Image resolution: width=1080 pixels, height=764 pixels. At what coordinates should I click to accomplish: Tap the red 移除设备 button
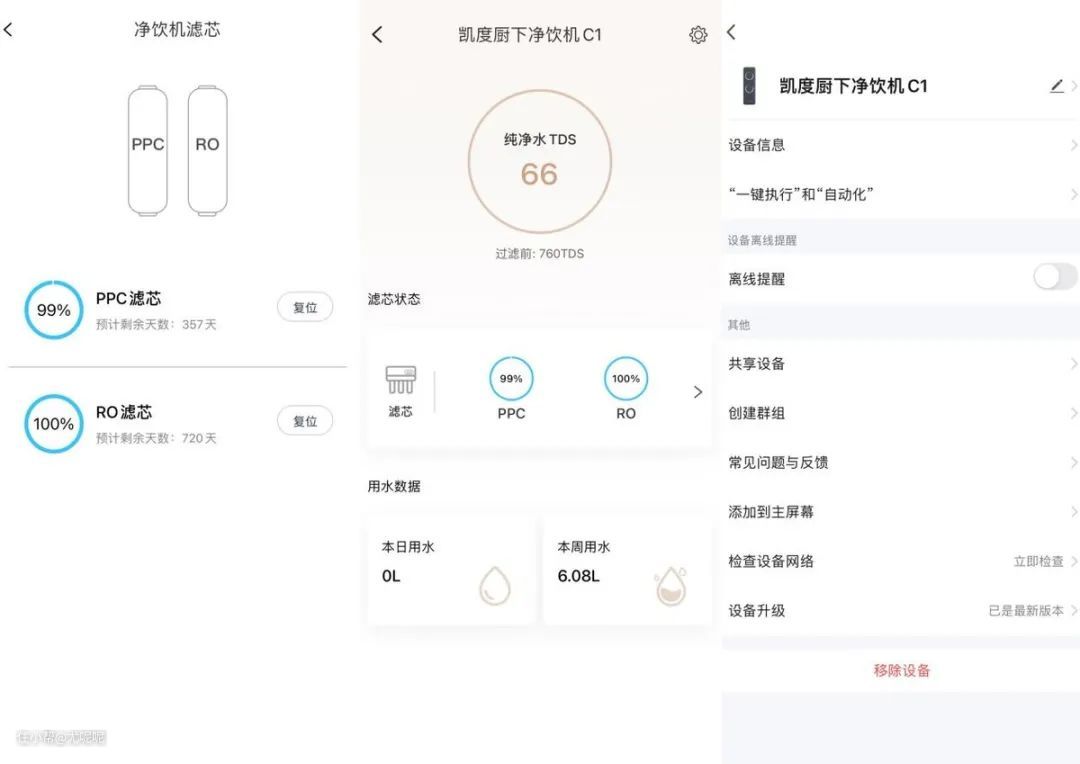(x=902, y=670)
